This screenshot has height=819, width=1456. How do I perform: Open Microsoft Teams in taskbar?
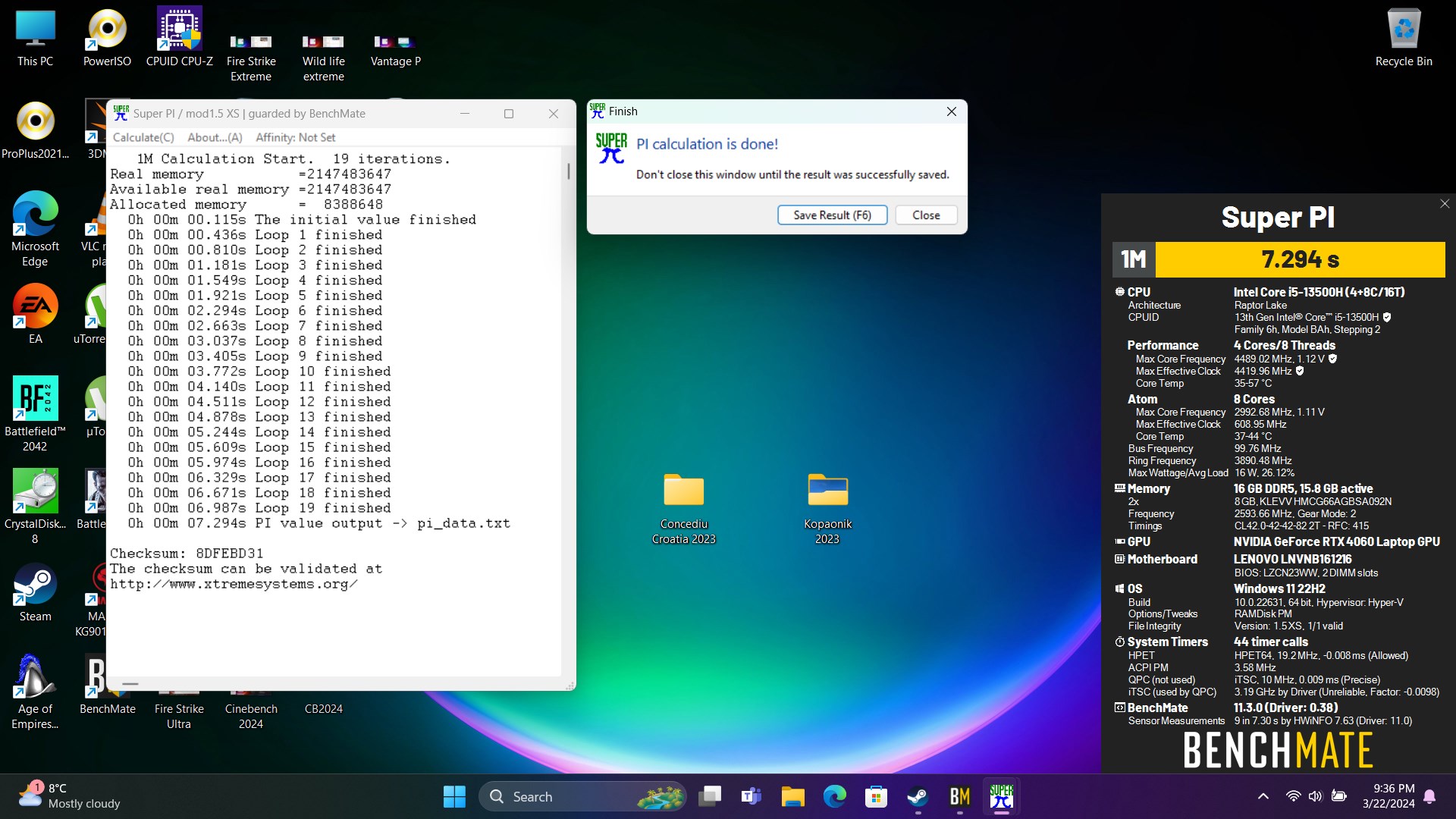[x=751, y=796]
